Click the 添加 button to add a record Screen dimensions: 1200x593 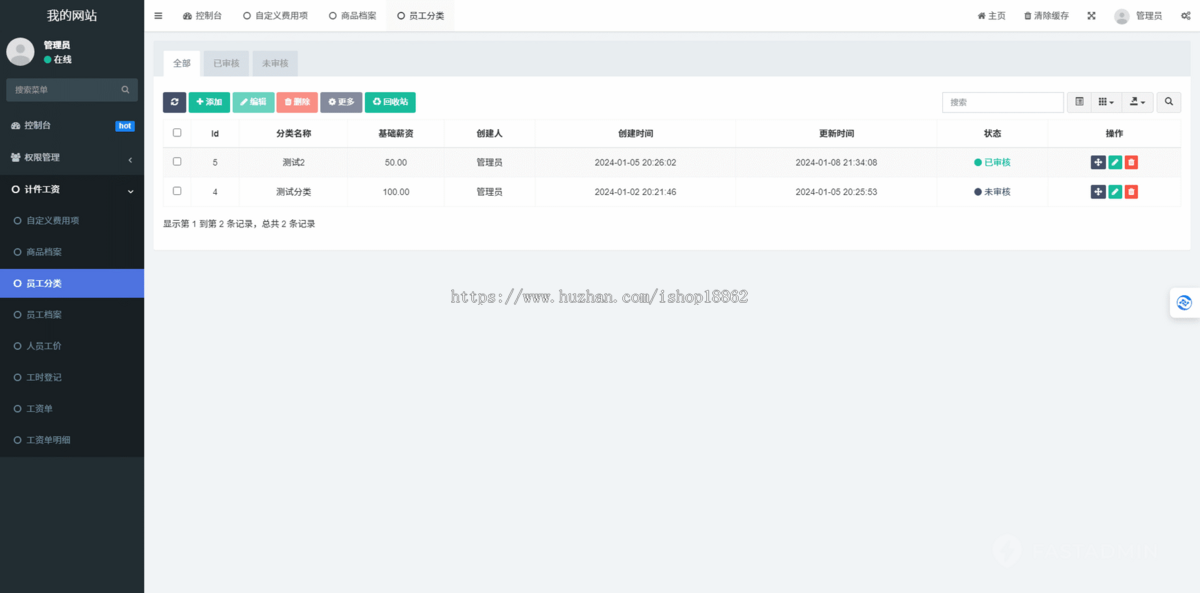point(208,102)
